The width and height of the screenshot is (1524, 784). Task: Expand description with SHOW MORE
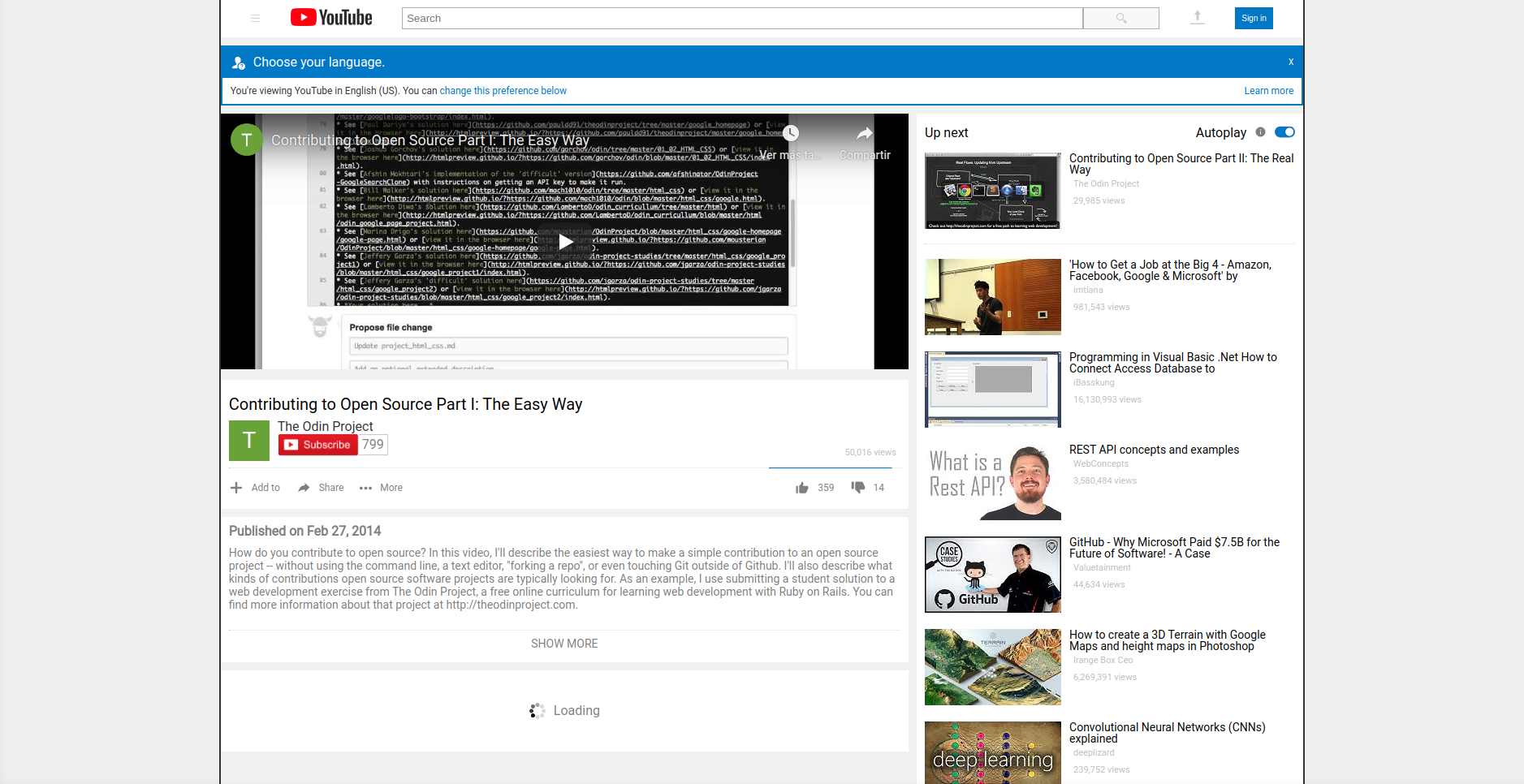pos(564,644)
